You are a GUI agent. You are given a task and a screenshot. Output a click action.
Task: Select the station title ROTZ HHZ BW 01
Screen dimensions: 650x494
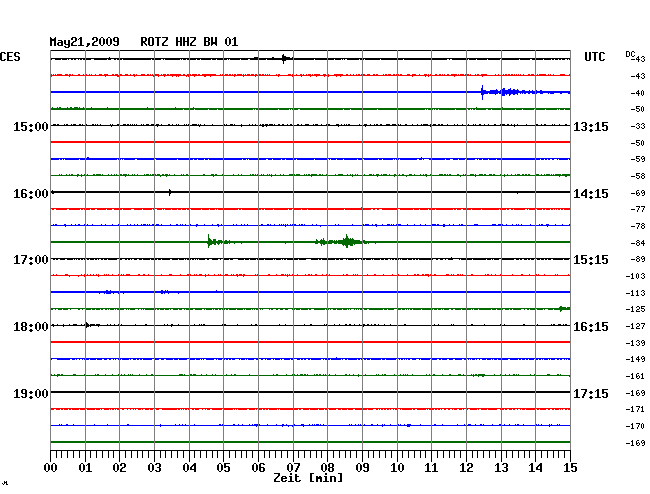(x=189, y=42)
